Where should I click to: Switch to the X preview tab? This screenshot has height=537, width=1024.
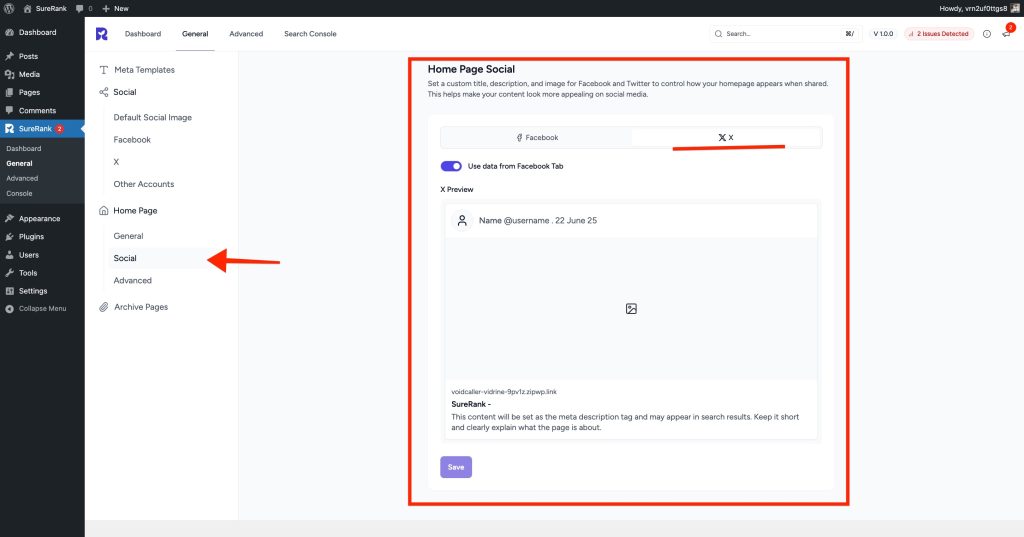coord(726,138)
